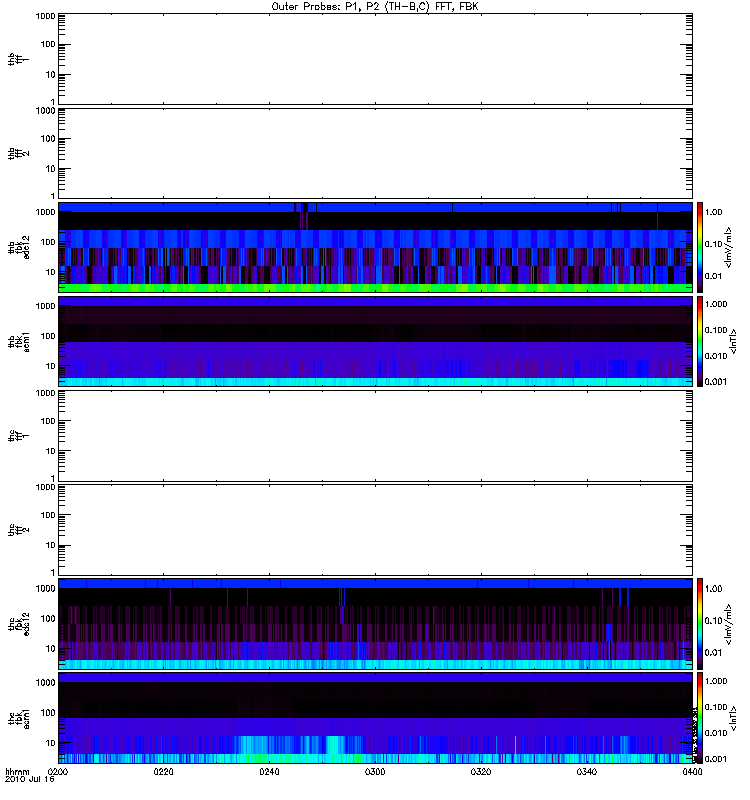Click the 1.00 value on thb edc12 color bar
This screenshot has height=800, width=750.
[x=714, y=212]
